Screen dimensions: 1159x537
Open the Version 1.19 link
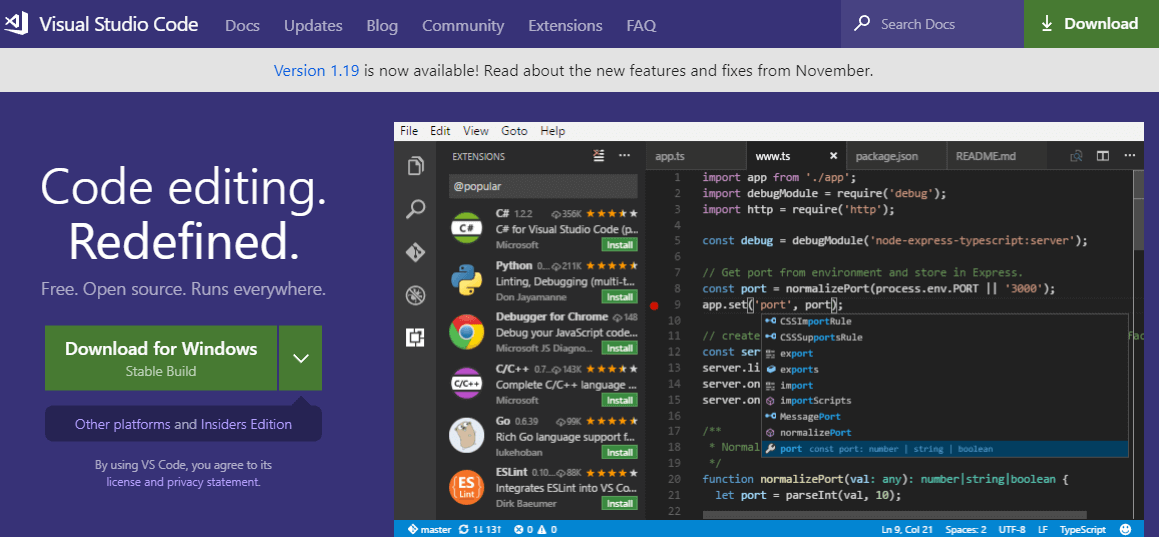[x=314, y=71]
